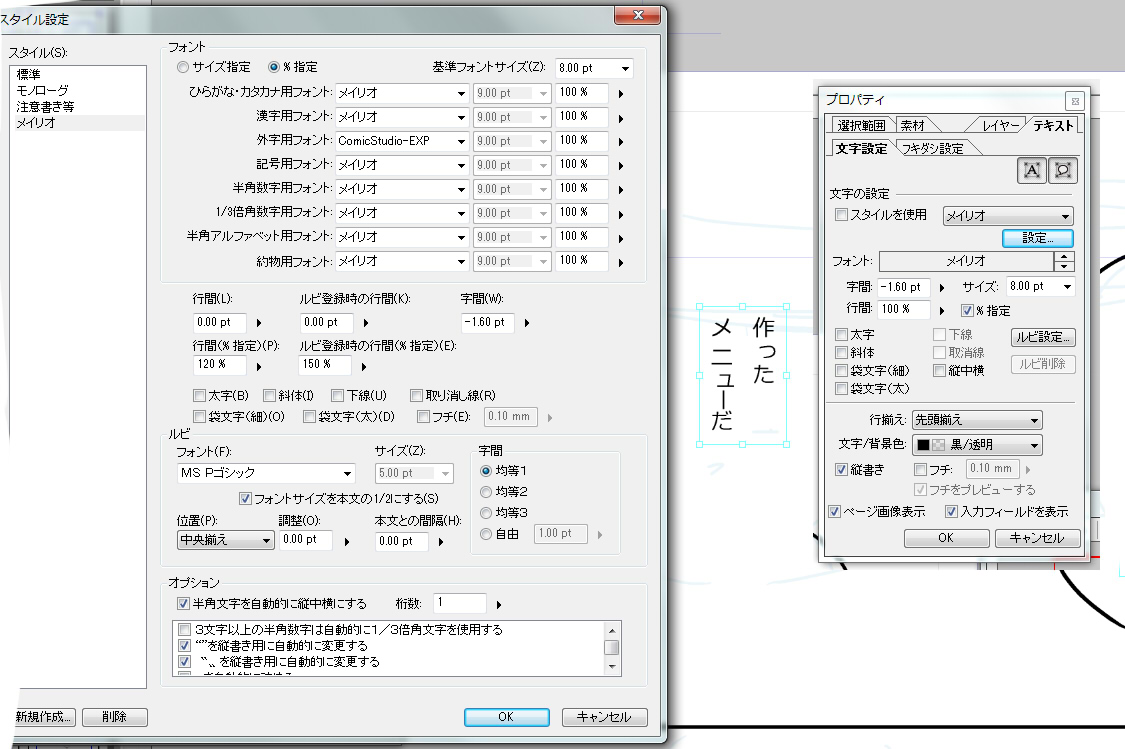Open the 行揃え 先頭揃え dropdown

coord(1034,420)
